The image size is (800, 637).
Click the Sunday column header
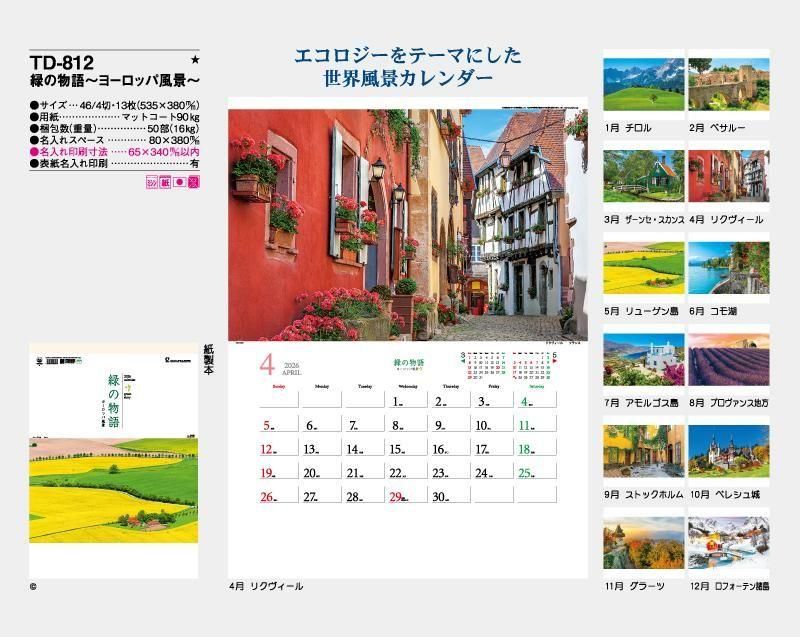coord(279,387)
